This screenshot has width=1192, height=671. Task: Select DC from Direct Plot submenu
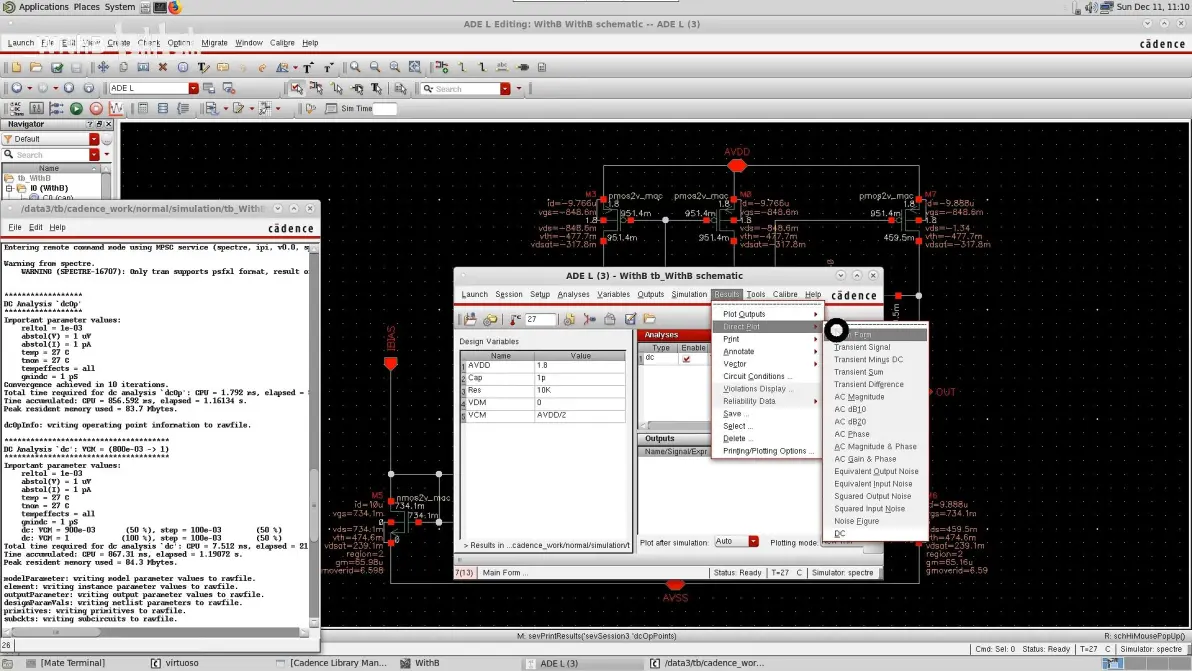pyautogui.click(x=839, y=533)
